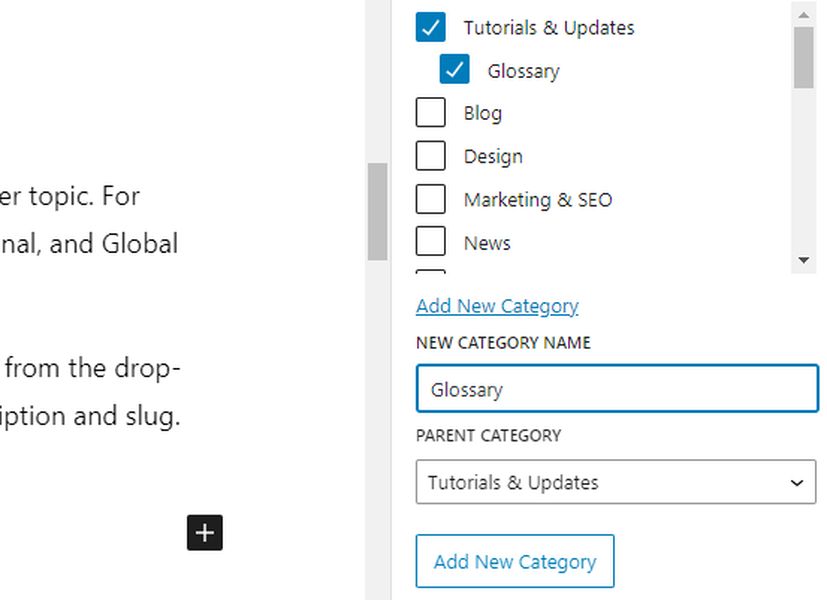Click the partially visible checkbox below News
The width and height of the screenshot is (827, 600).
coord(430,272)
